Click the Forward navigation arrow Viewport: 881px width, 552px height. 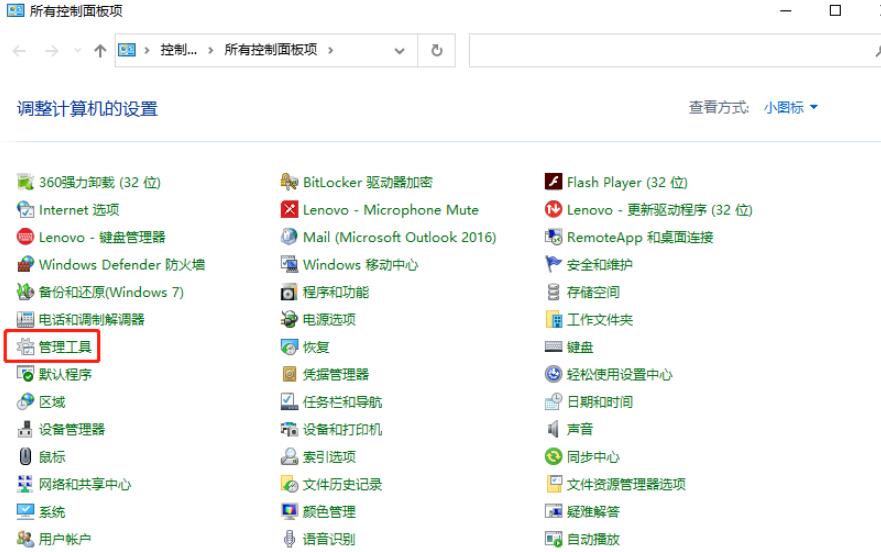pyautogui.click(x=52, y=51)
